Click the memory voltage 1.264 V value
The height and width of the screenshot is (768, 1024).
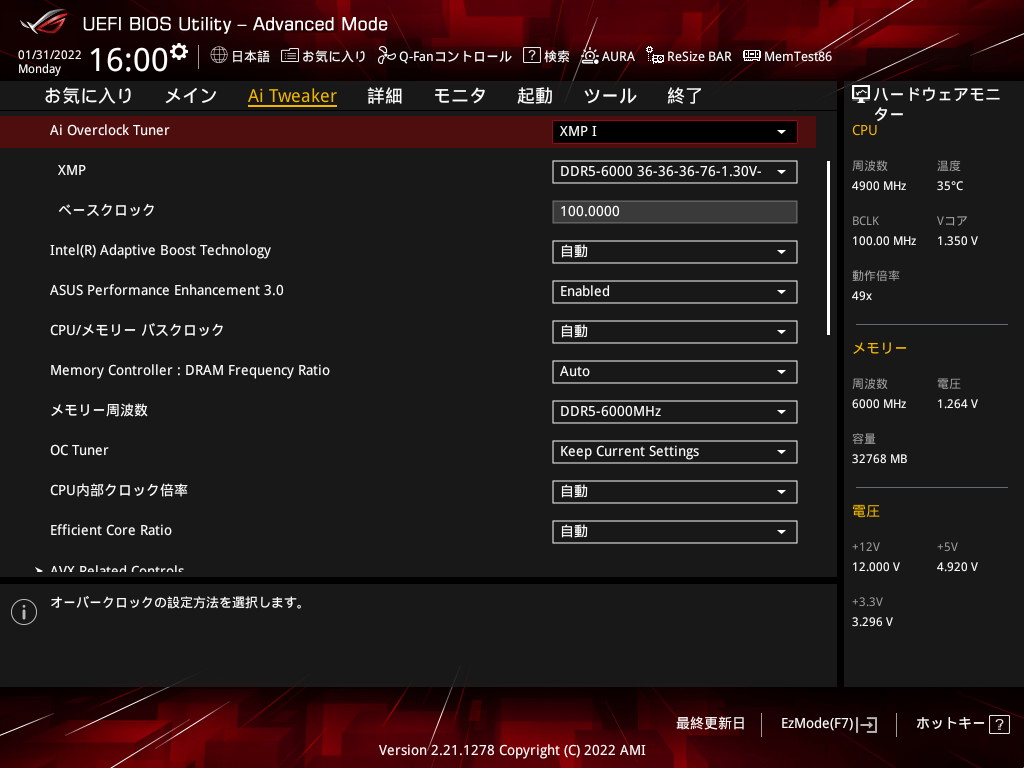(957, 404)
